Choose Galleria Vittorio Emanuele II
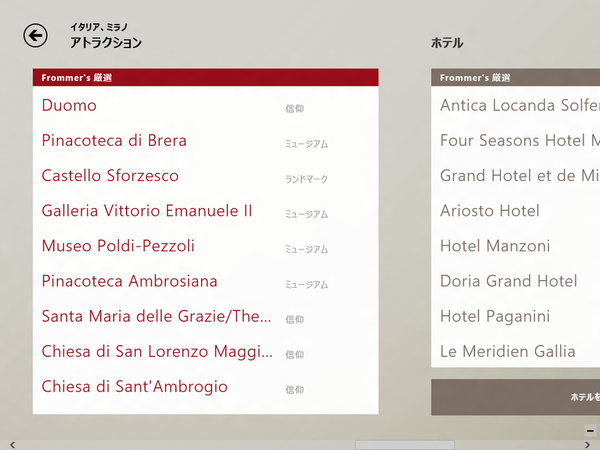The image size is (600, 450). coord(147,211)
